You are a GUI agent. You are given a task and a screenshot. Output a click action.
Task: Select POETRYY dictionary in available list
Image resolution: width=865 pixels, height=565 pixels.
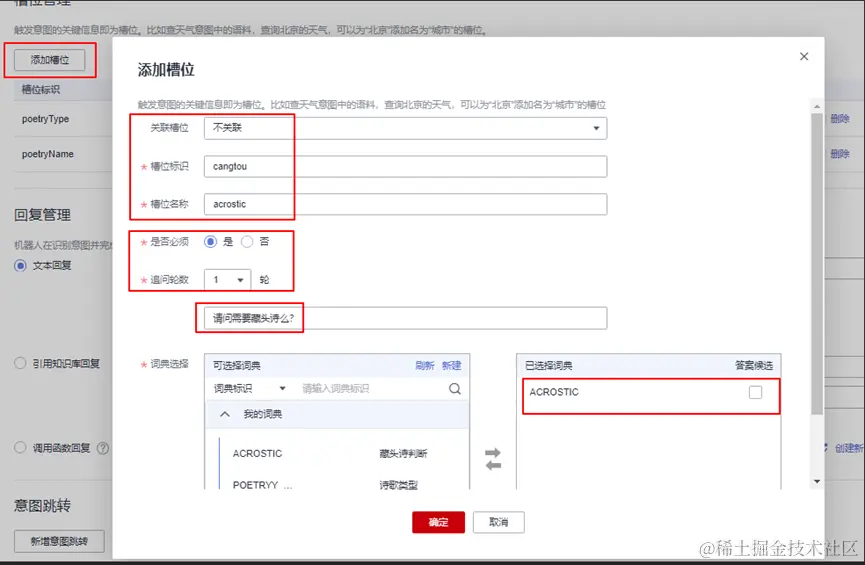pos(262,485)
